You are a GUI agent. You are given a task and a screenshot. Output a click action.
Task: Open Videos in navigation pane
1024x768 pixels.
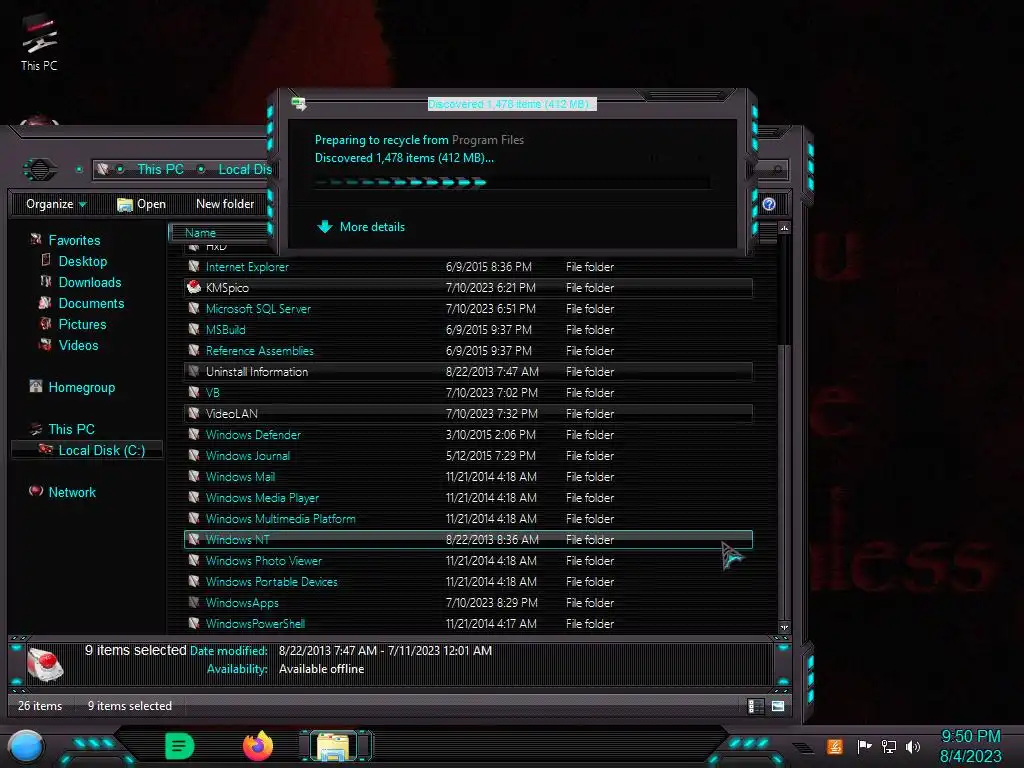pyautogui.click(x=78, y=345)
